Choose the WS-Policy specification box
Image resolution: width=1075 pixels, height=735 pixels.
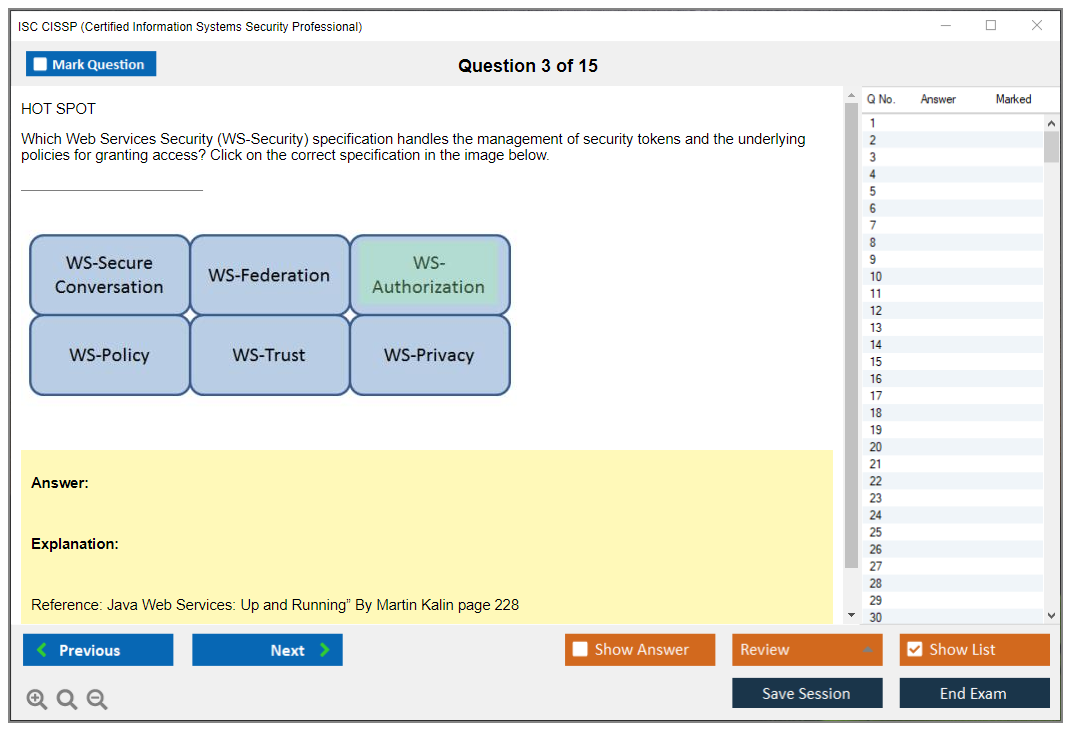pyautogui.click(x=109, y=355)
